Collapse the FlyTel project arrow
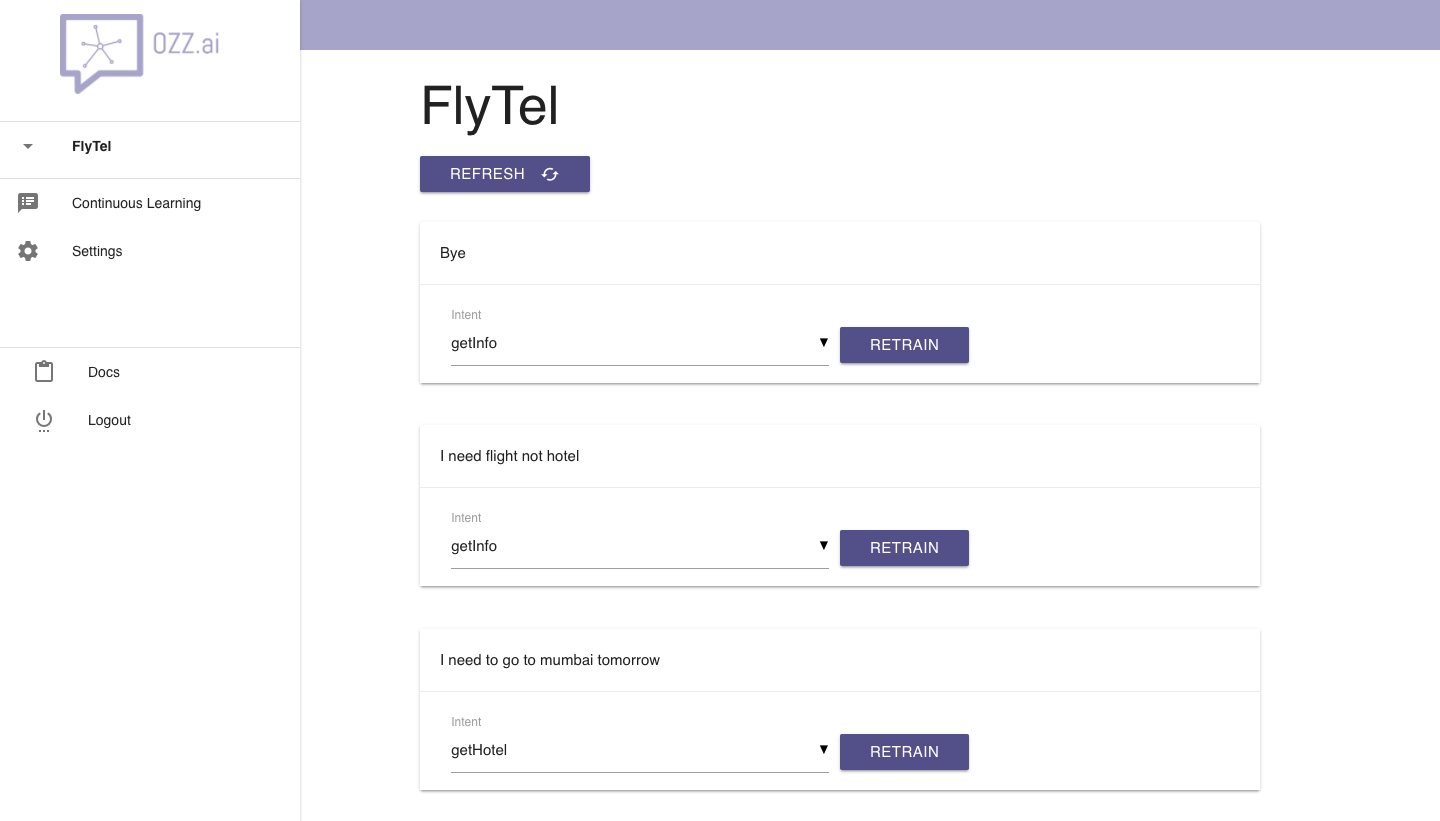This screenshot has height=821, width=1440. [28, 146]
